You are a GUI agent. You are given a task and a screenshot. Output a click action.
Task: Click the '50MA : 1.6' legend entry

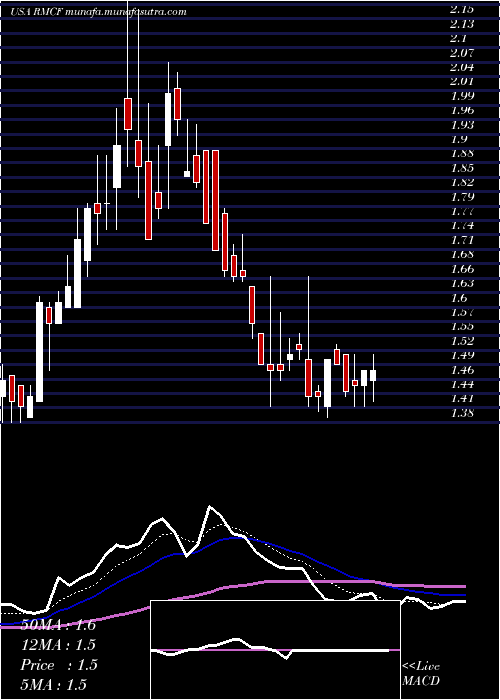[58, 625]
